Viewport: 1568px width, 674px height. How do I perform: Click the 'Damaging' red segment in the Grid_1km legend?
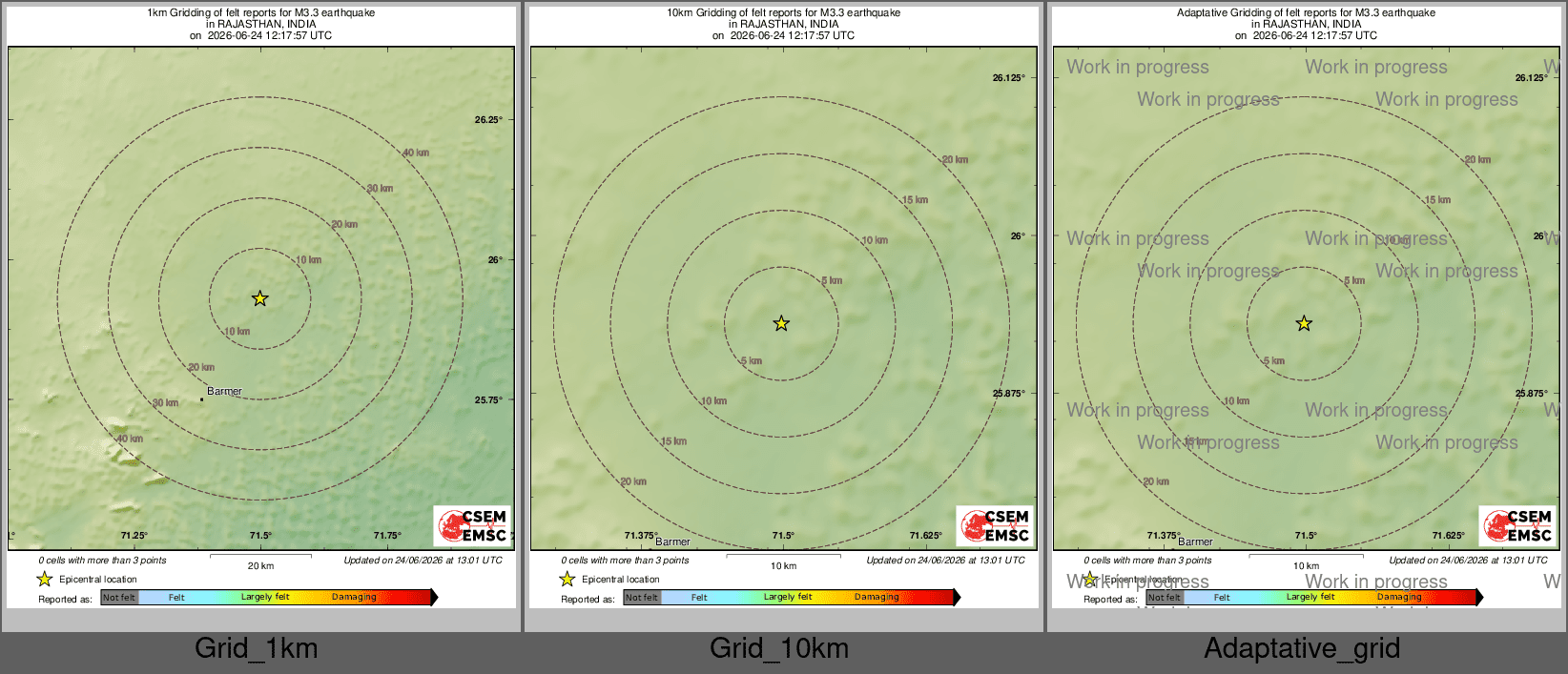(x=354, y=597)
